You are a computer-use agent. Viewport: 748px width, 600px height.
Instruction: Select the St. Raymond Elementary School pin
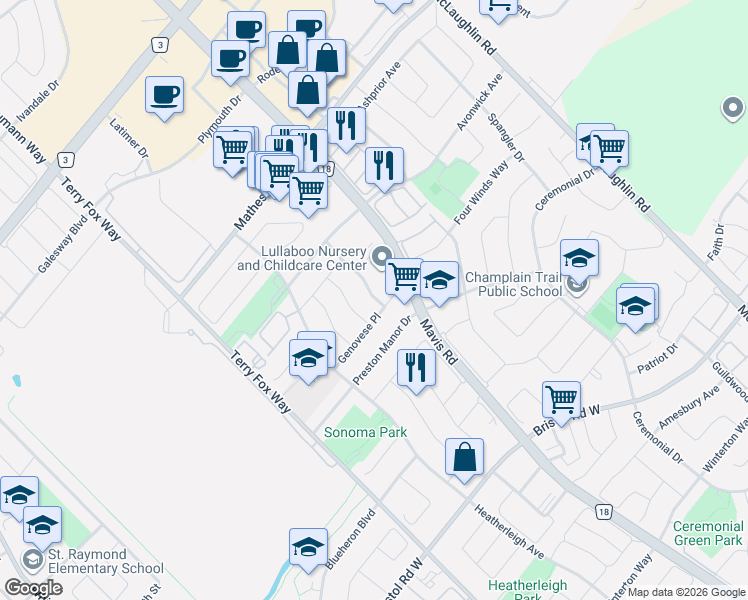tap(32, 561)
